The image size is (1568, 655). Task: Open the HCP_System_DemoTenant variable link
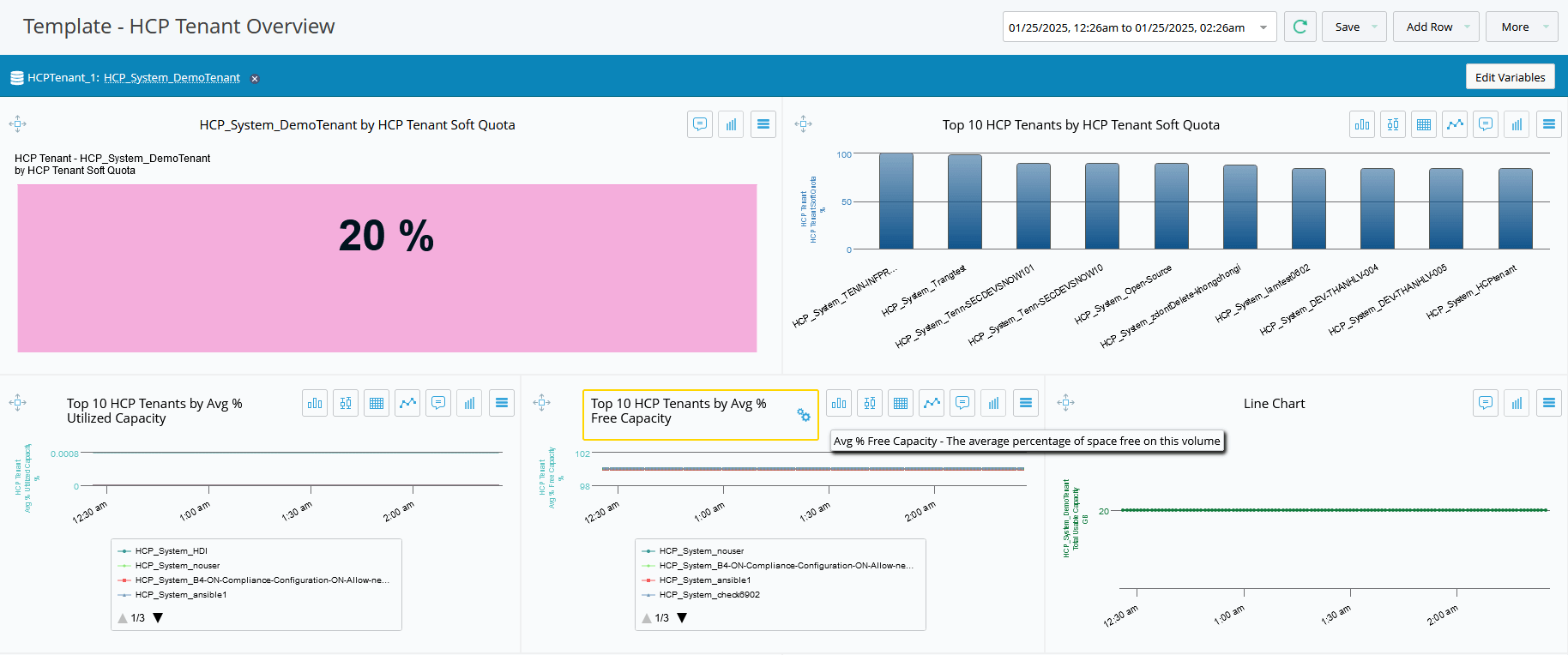172,78
